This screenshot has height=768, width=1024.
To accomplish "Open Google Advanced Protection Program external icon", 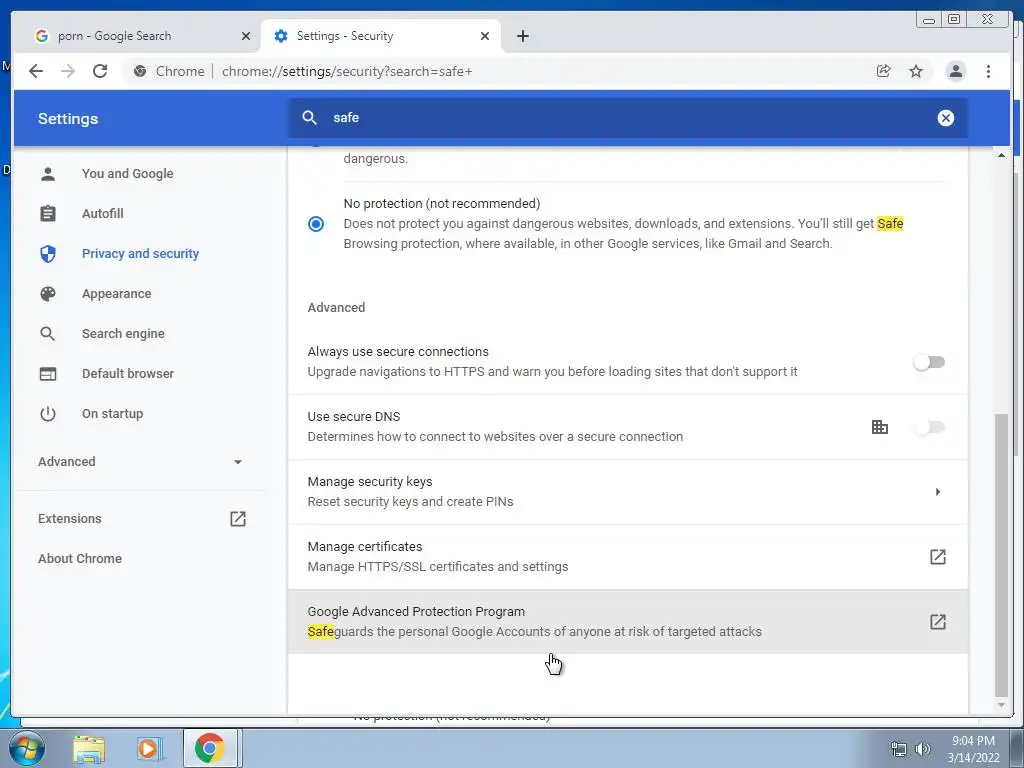I will pos(938,622).
